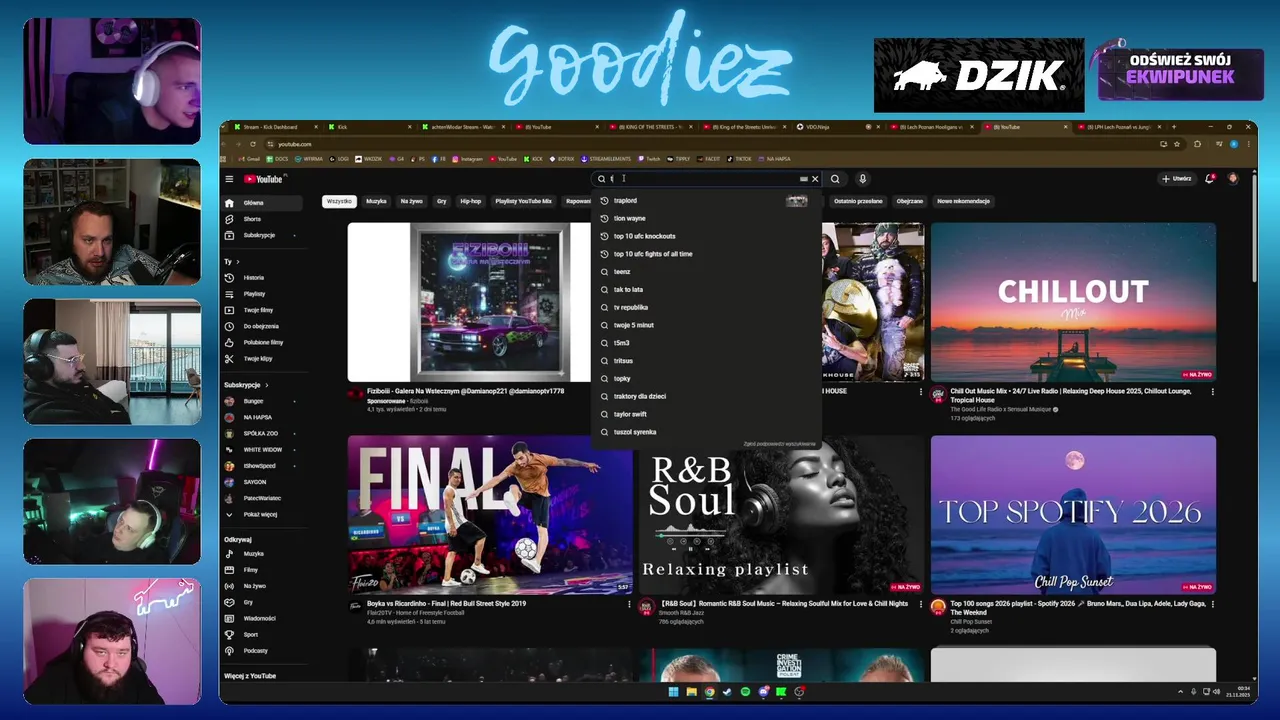Select the Gry filter chip
Image resolution: width=1280 pixels, height=720 pixels.
pos(442,201)
